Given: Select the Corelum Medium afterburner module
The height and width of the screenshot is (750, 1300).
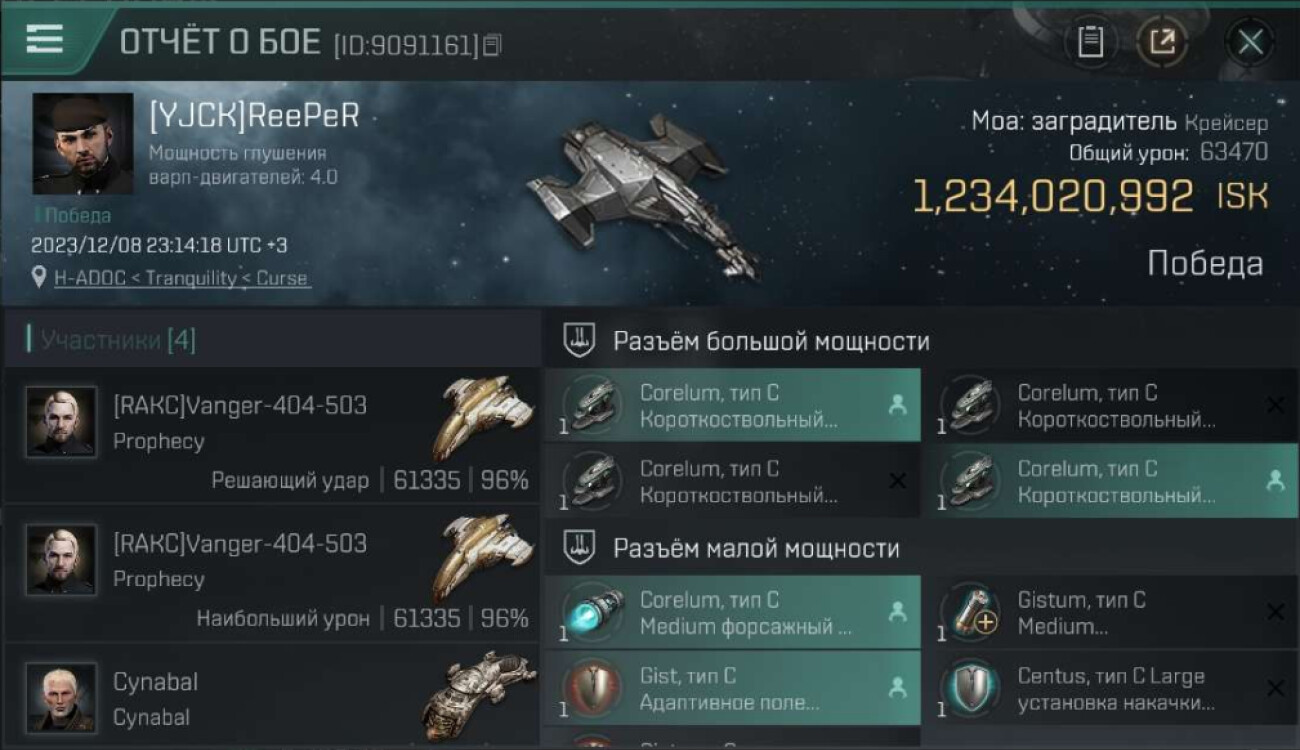Looking at the screenshot, I should [732, 613].
